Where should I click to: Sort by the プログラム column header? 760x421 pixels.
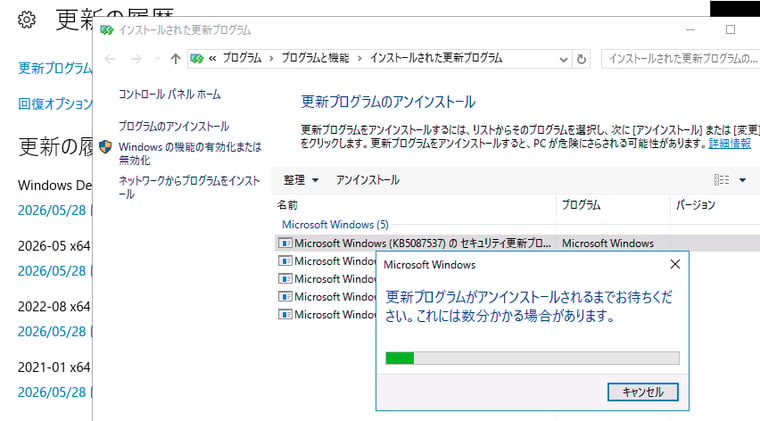pyautogui.click(x=613, y=205)
